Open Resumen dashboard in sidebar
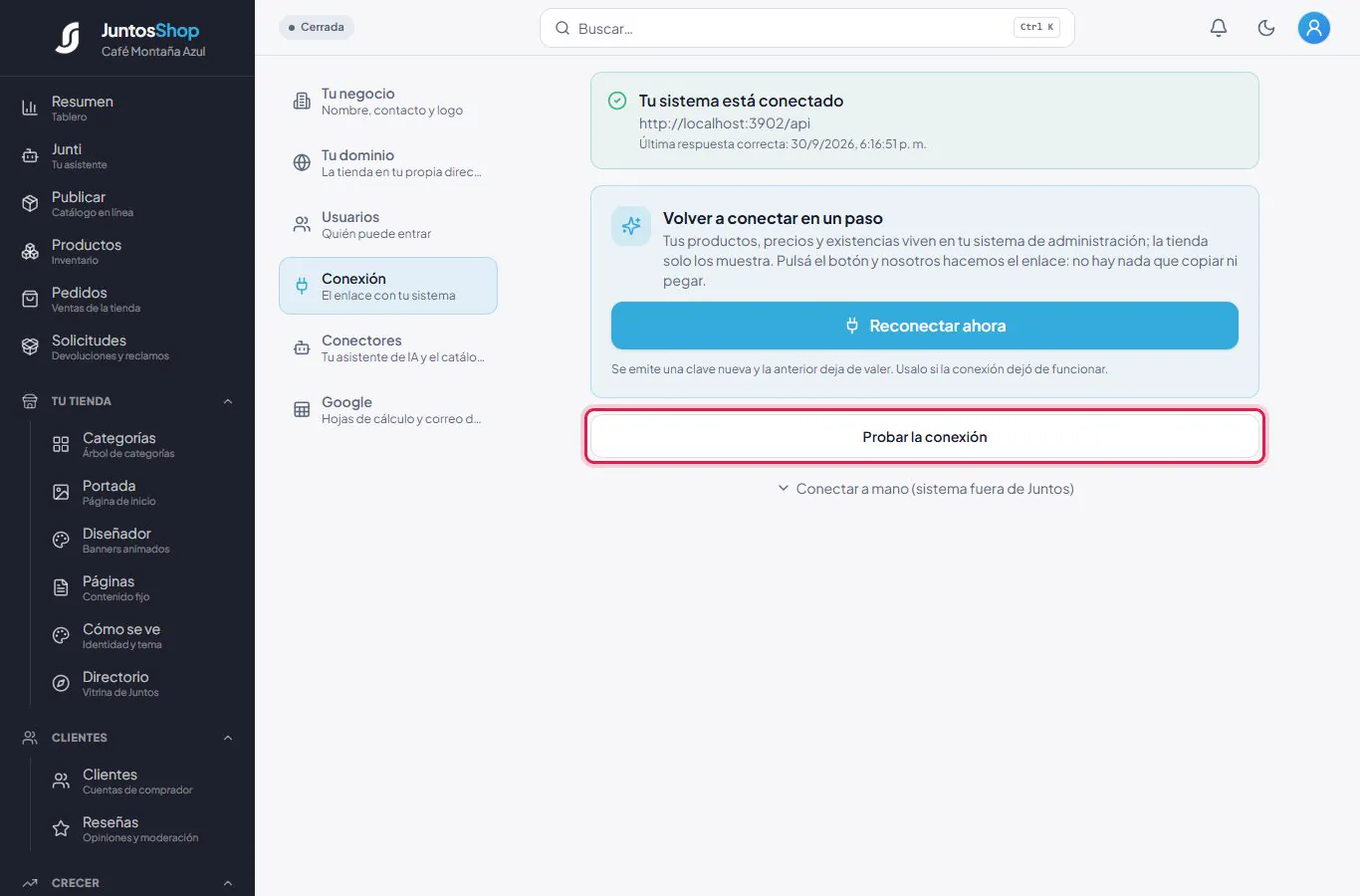This screenshot has width=1360, height=896. (127, 108)
